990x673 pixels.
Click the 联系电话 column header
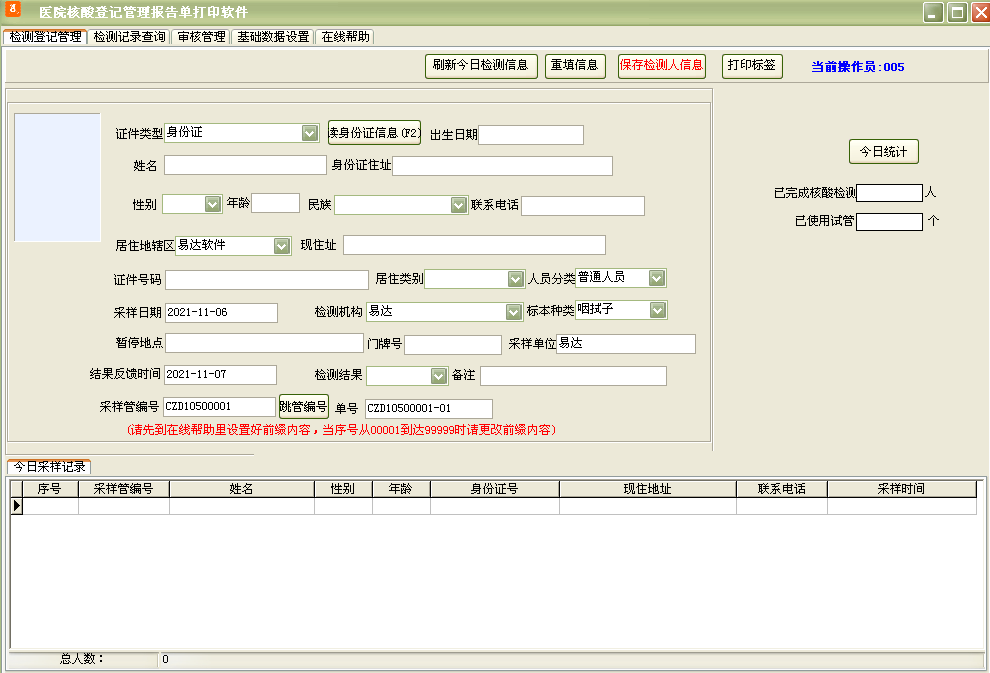(782, 489)
